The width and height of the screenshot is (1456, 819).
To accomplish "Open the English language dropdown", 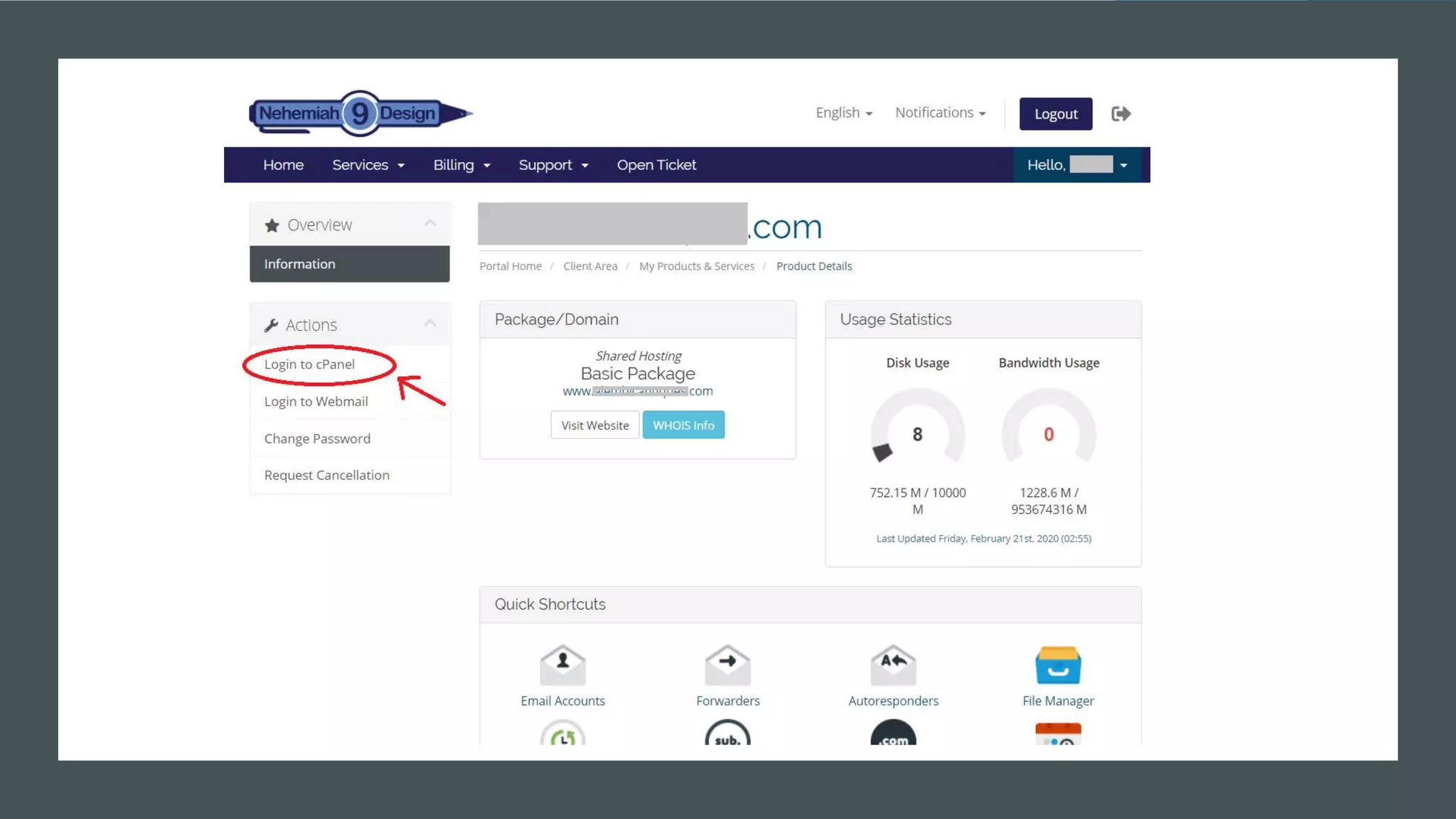I will 844,113.
